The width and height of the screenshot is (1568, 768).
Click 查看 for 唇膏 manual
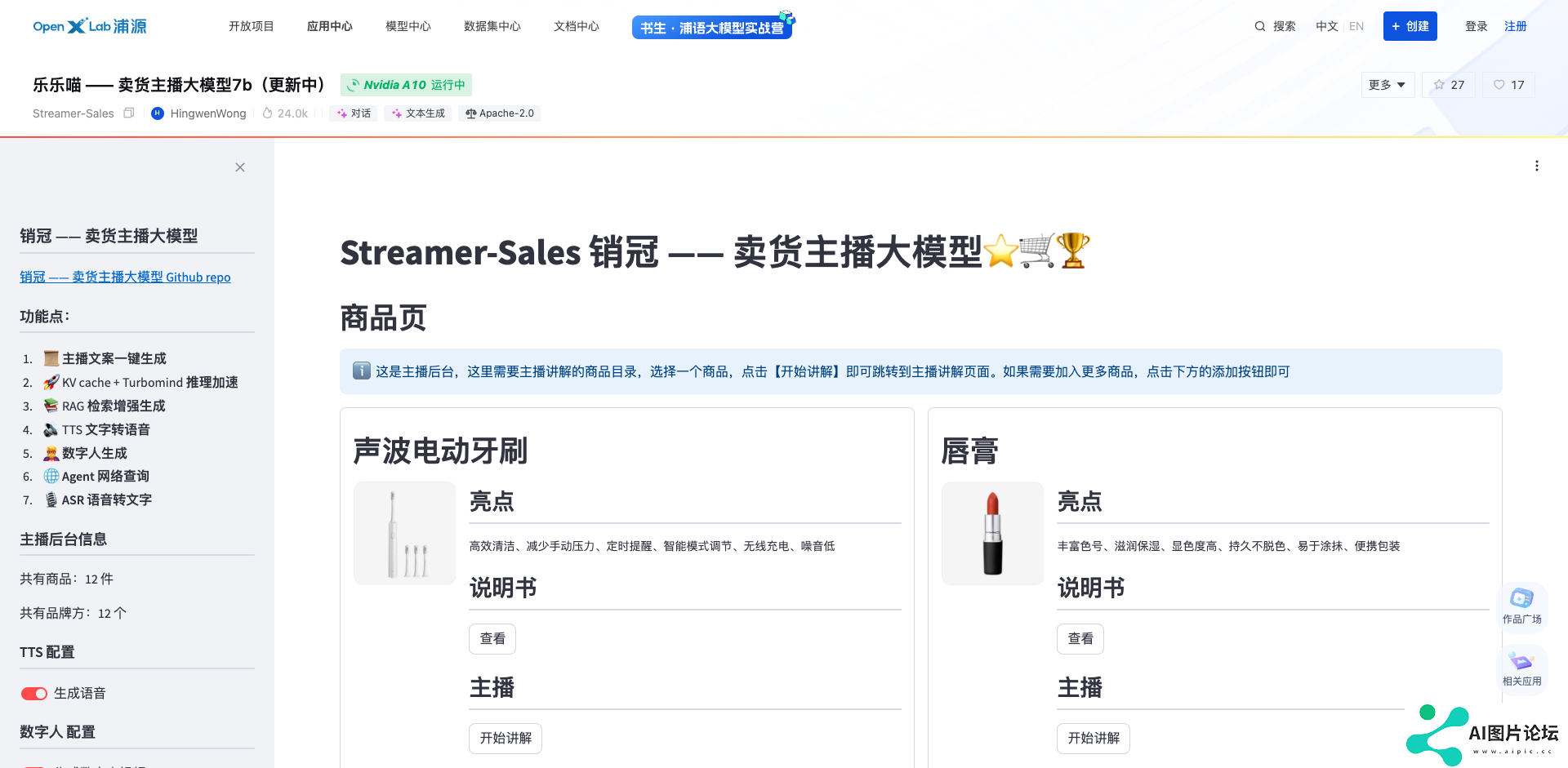pyautogui.click(x=1080, y=639)
